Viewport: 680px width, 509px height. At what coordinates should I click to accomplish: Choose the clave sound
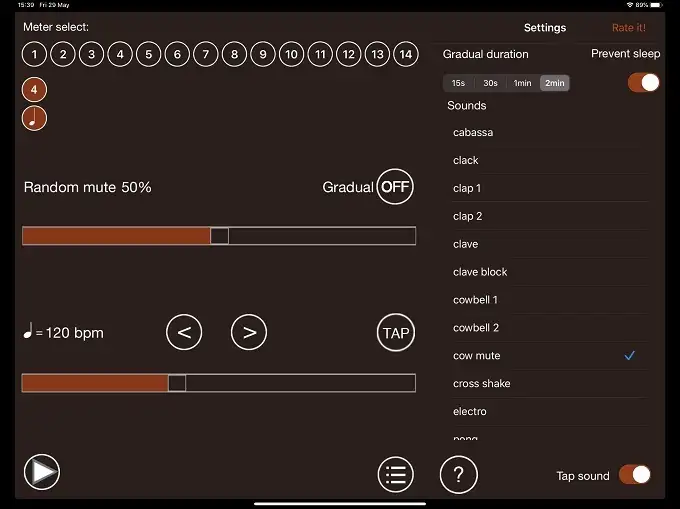point(548,244)
